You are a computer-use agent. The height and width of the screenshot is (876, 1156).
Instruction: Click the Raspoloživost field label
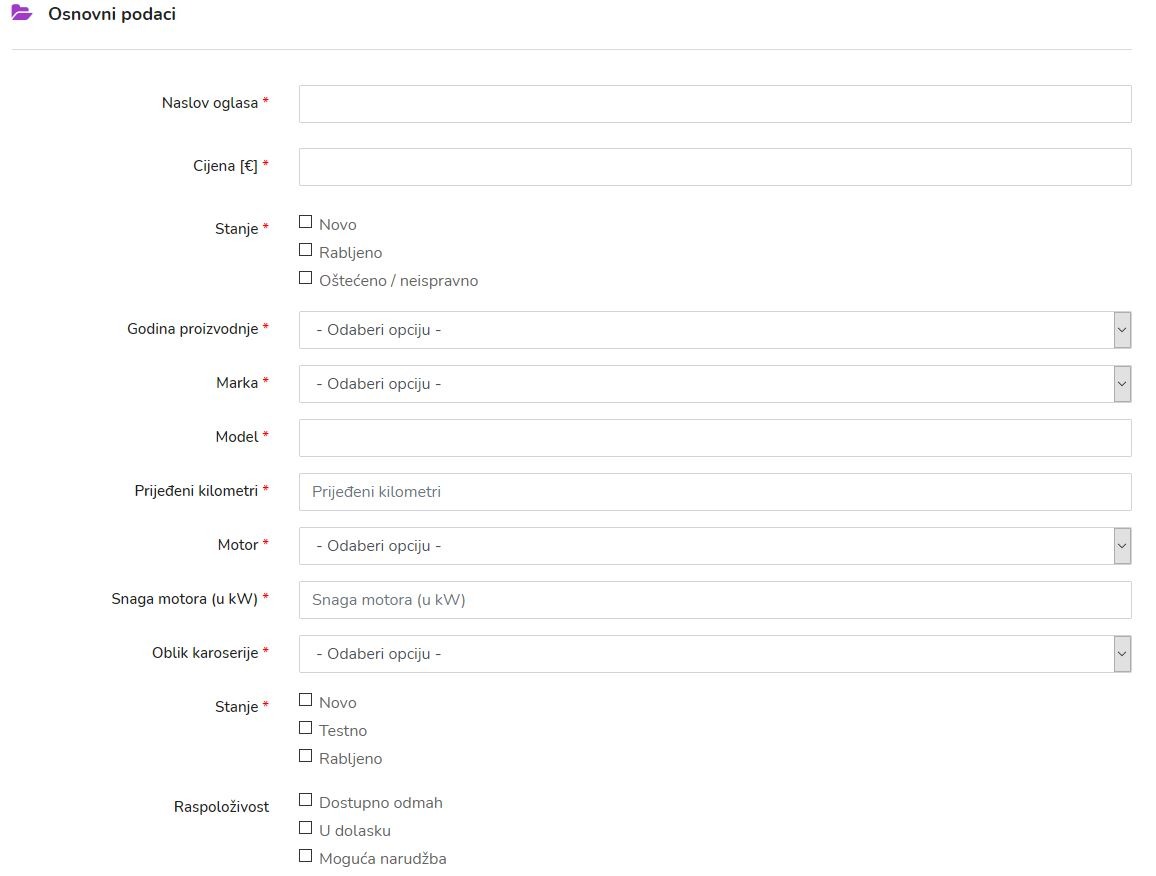[x=221, y=807]
